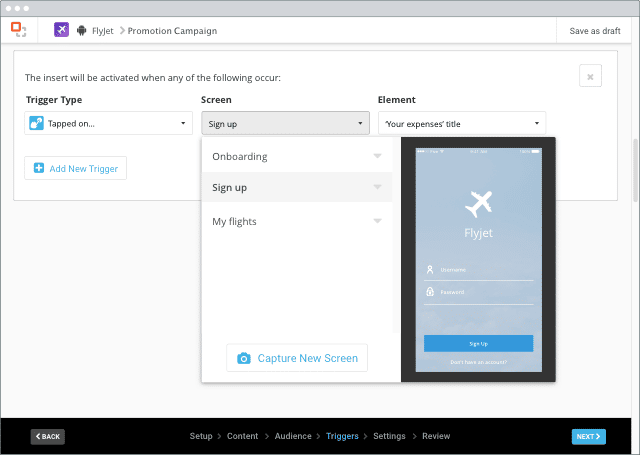This screenshot has width=640, height=455.
Task: Select Sign up in the screen list
Action: 297,187
